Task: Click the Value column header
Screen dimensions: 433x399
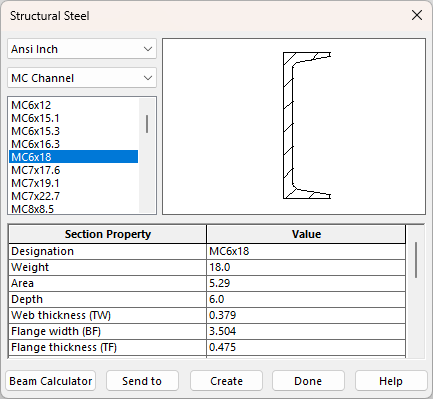Action: click(306, 234)
